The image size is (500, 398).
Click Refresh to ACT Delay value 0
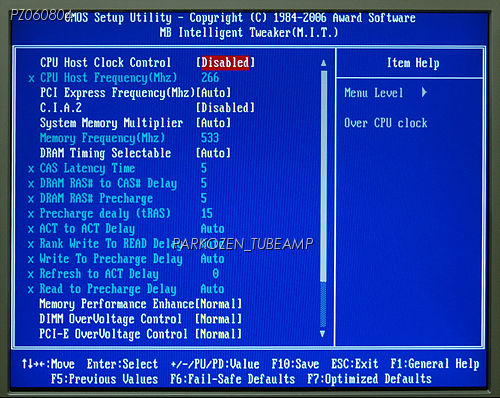click(216, 274)
